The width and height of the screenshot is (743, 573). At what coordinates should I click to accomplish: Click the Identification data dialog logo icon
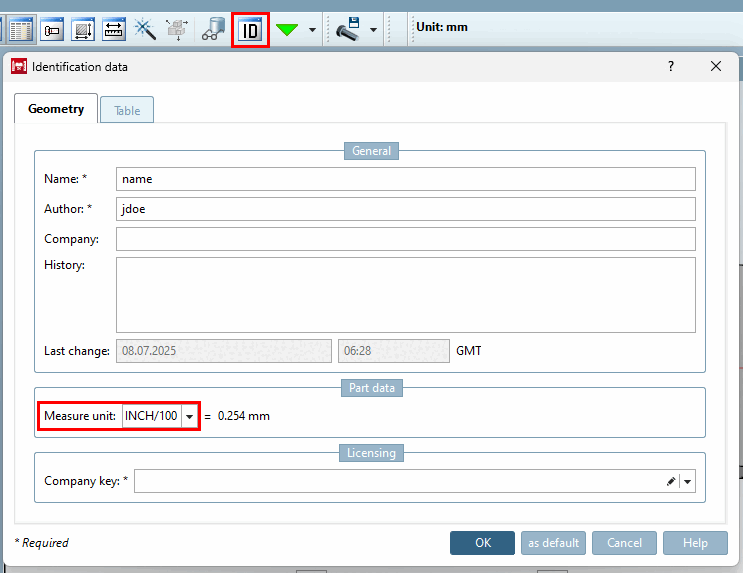[19, 66]
